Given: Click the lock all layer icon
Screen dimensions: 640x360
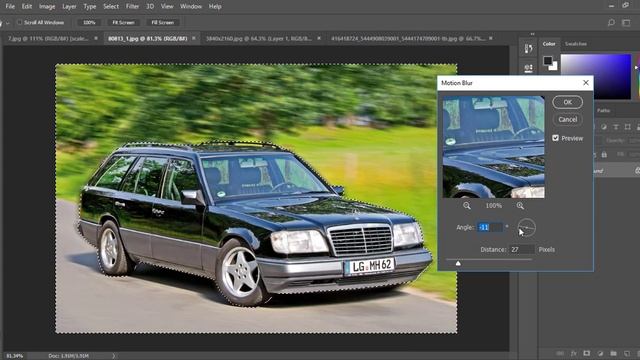Looking at the screenshot, I should pos(604,155).
